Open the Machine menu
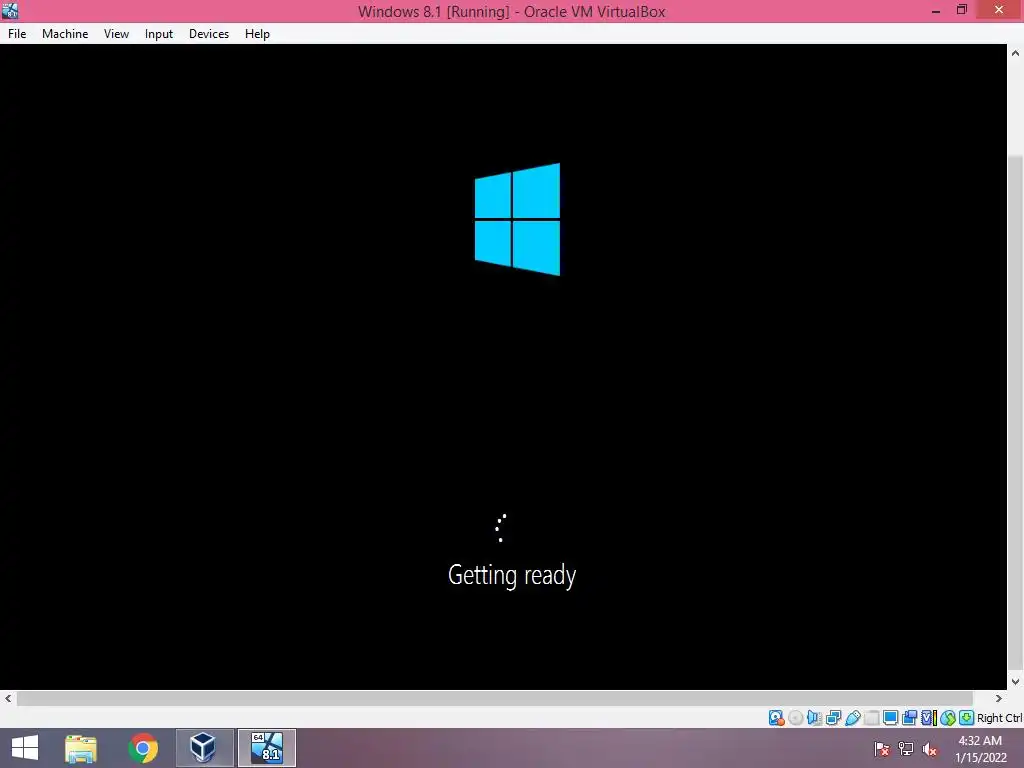The width and height of the screenshot is (1024, 768). click(65, 34)
